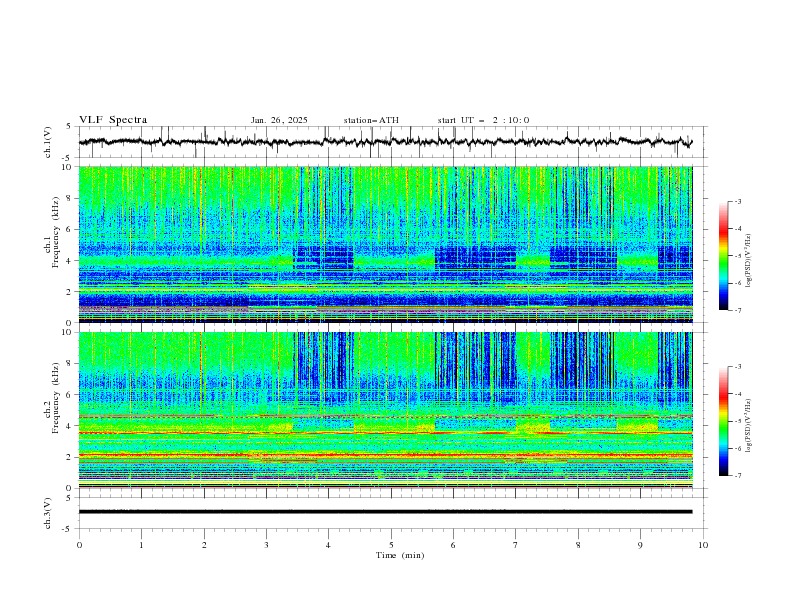Viewport: 792px width, 612px height.
Task: Select the log(PSD) label beside ch.2 colorbar
Action: pyautogui.click(x=749, y=426)
